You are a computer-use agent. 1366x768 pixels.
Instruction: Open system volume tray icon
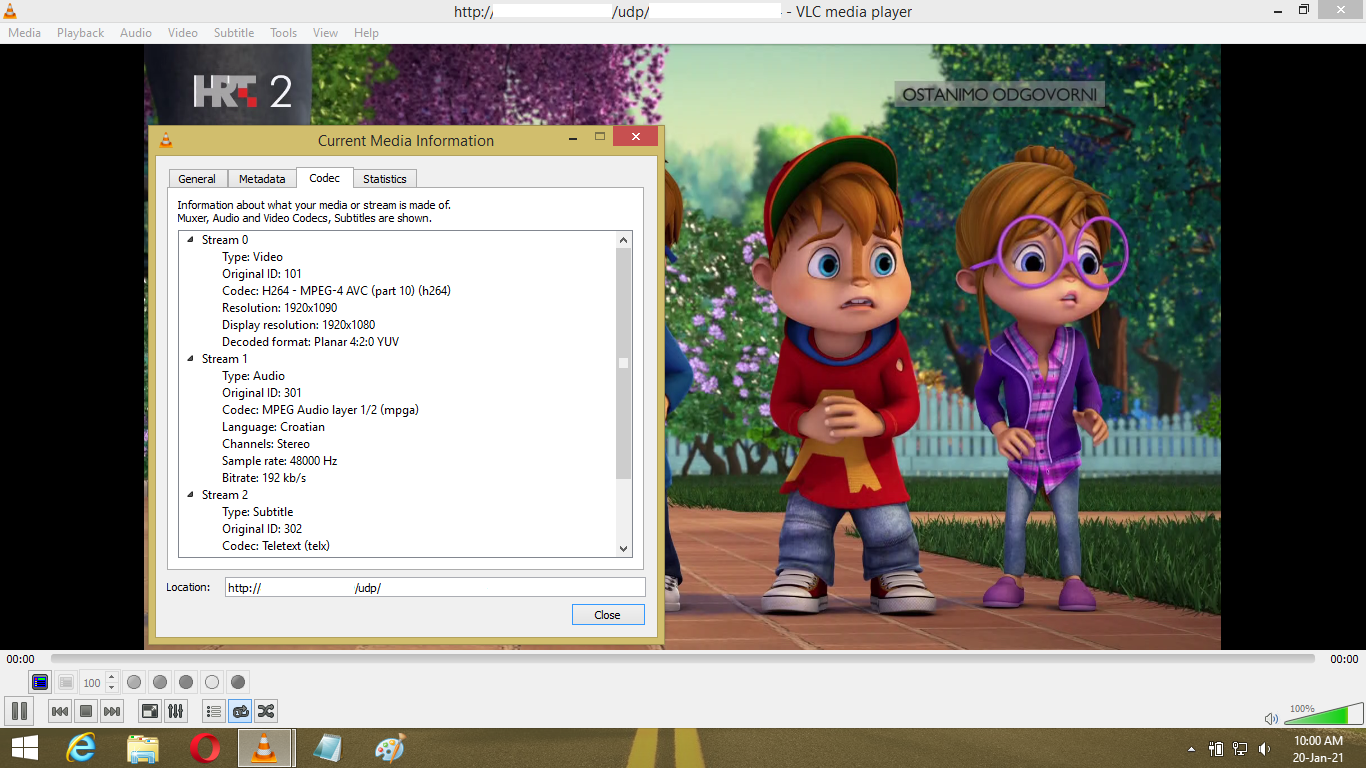1264,748
